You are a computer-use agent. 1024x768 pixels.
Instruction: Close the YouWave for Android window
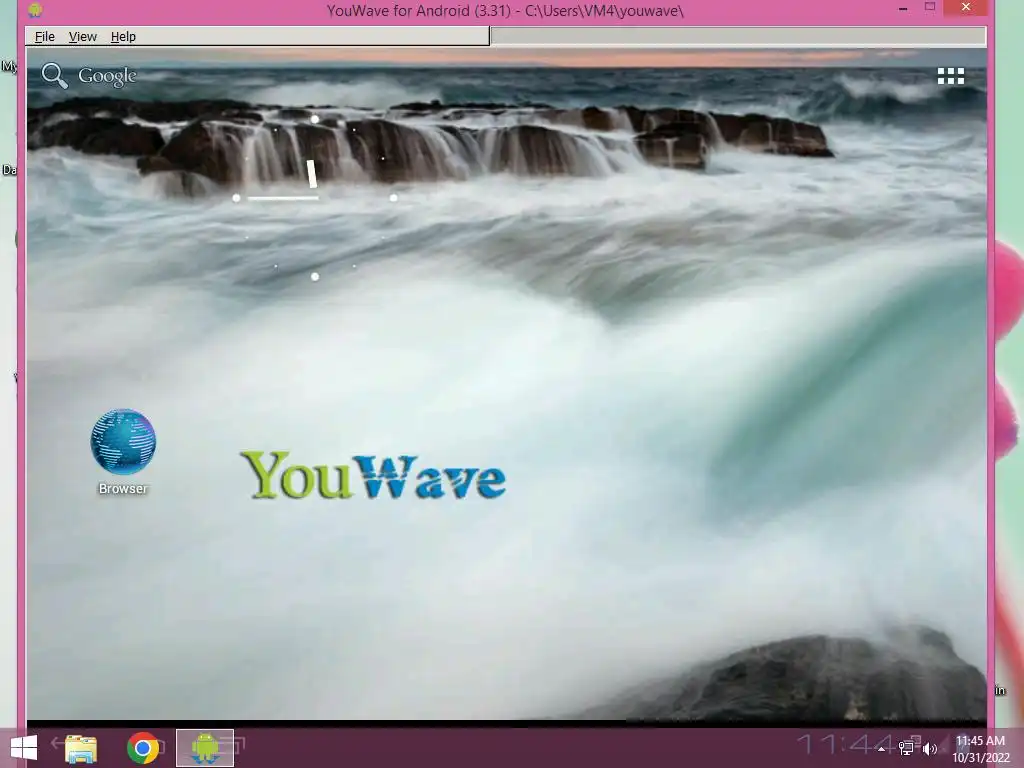(966, 7)
